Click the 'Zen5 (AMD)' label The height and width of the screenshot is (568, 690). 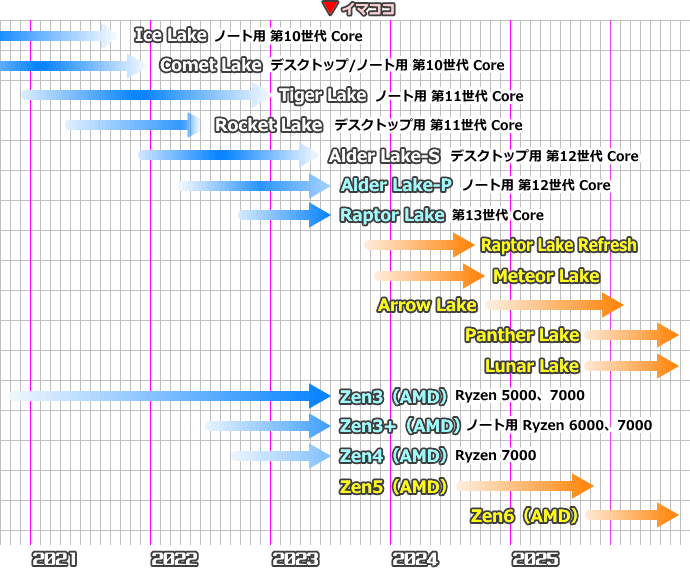click(393, 487)
